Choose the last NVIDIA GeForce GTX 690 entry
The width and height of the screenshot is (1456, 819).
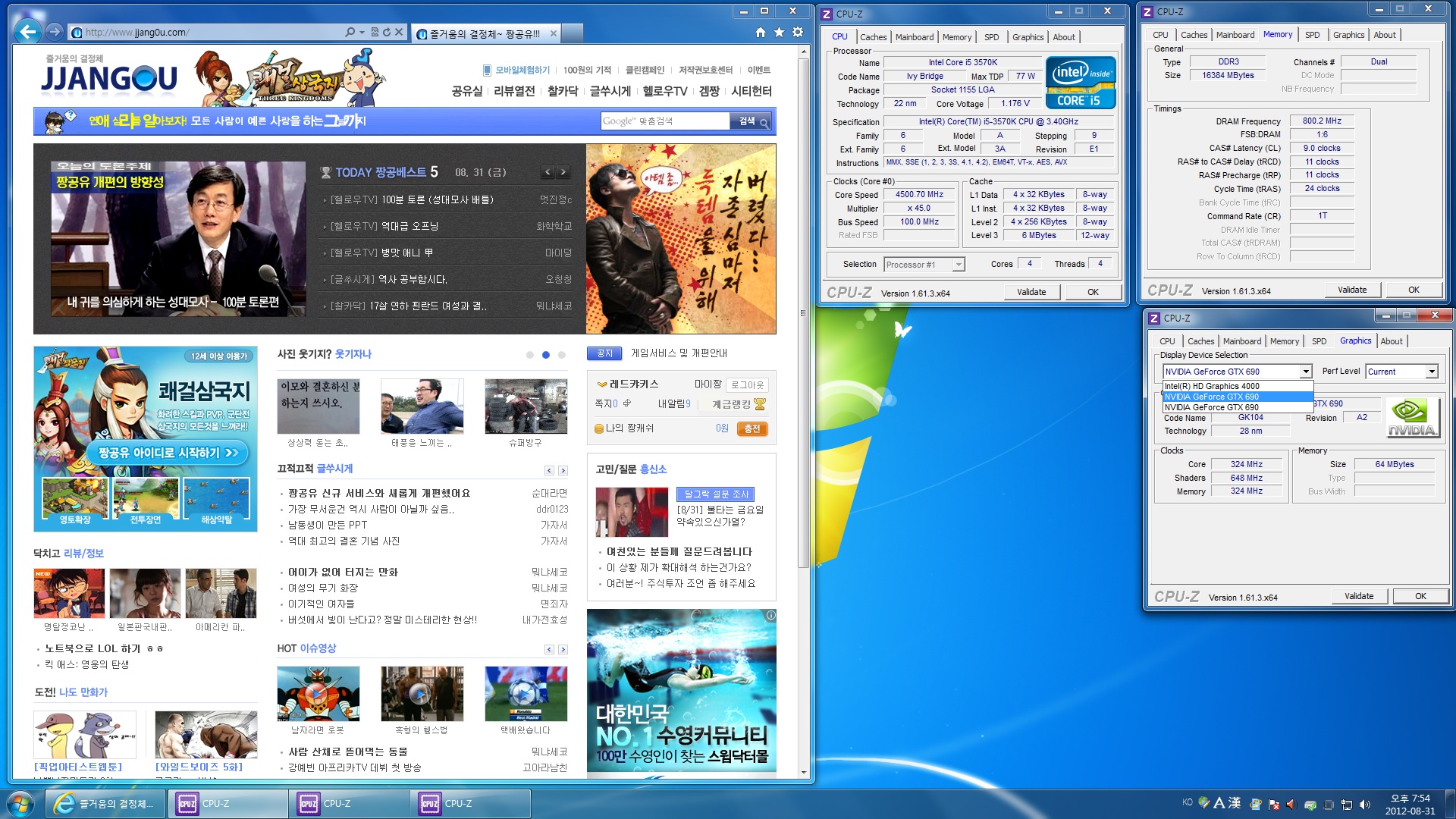coord(1238,407)
